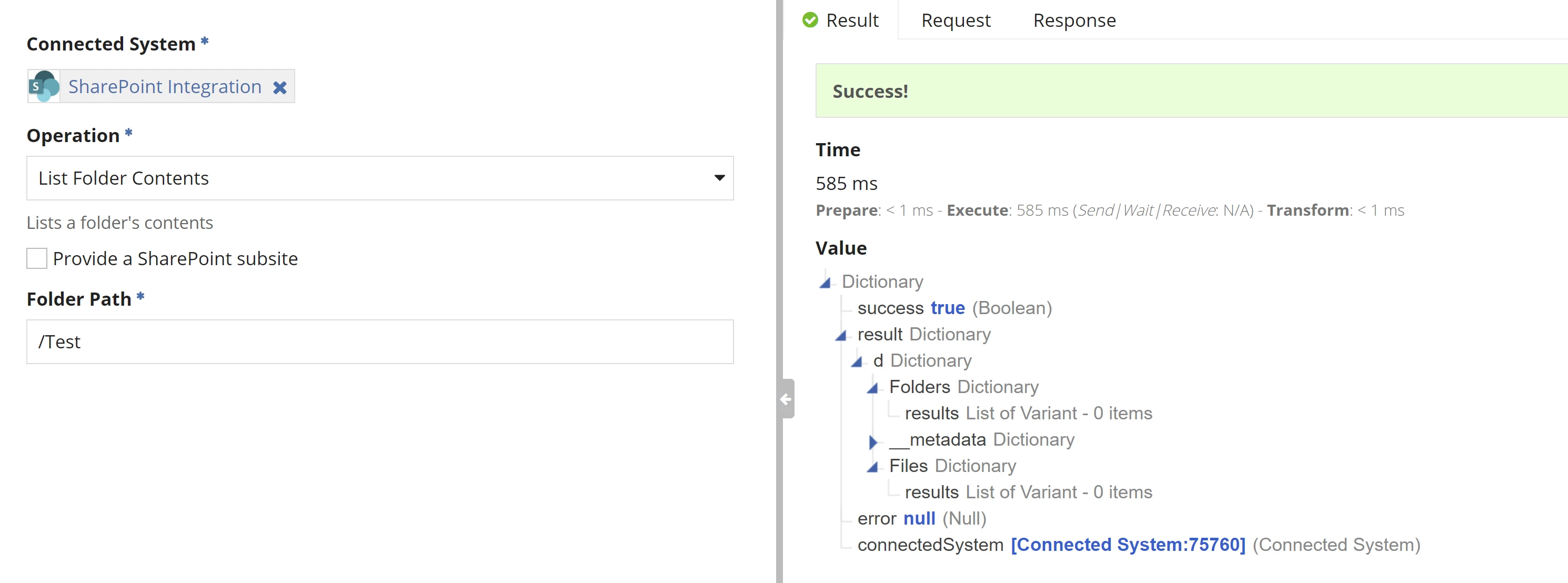The image size is (1568, 583).
Task: Click the SharePoint logo icon
Action: [x=44, y=86]
